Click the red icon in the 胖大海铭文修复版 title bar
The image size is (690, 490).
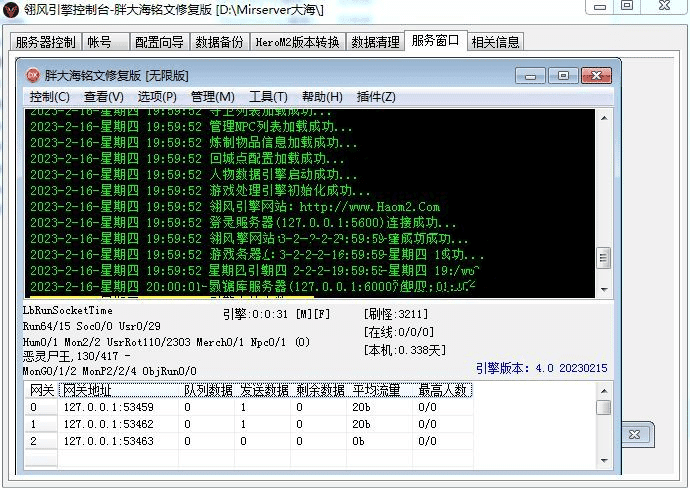pos(32,75)
